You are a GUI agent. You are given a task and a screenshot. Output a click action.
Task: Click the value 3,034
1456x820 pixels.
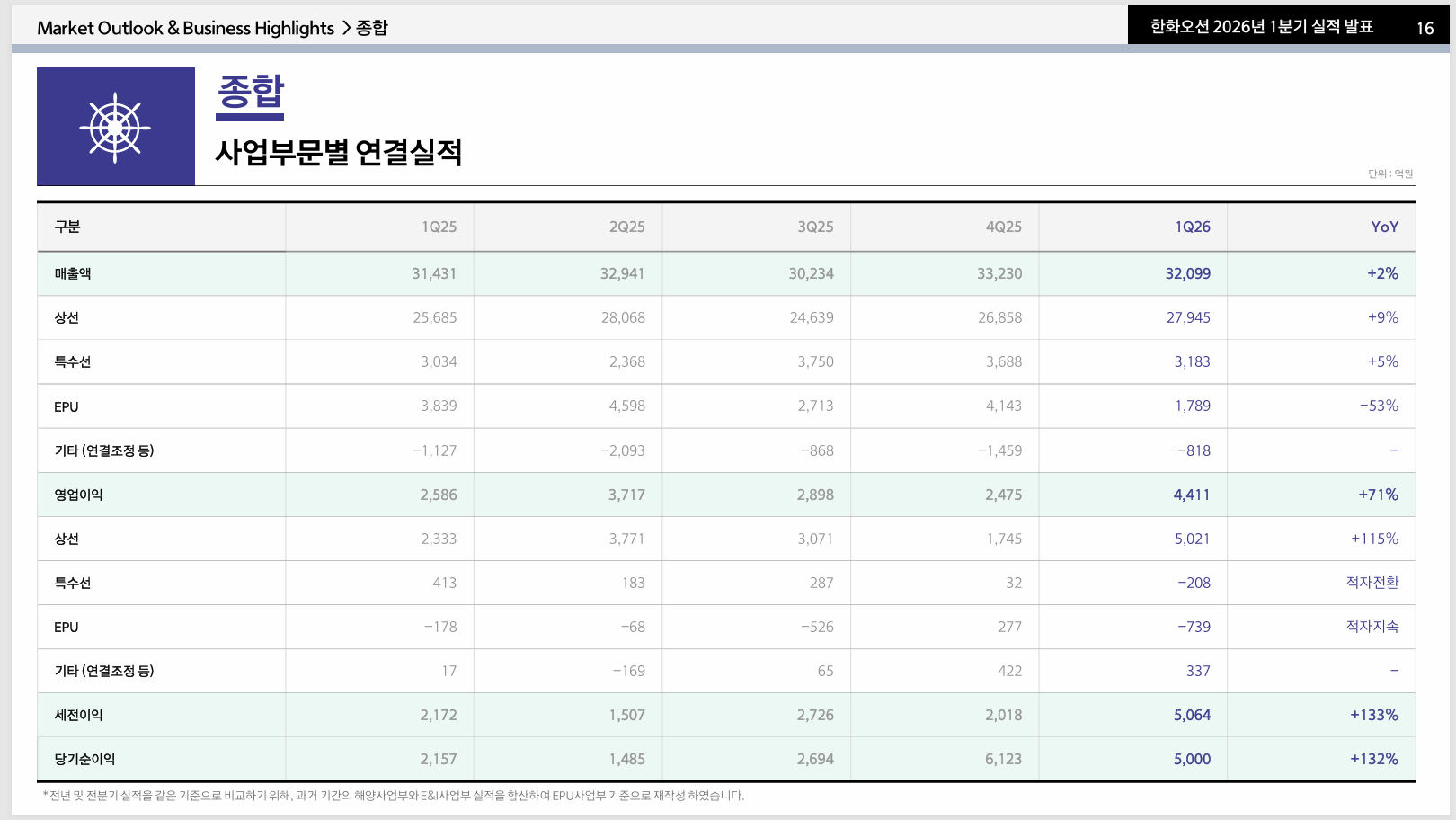[x=439, y=361]
